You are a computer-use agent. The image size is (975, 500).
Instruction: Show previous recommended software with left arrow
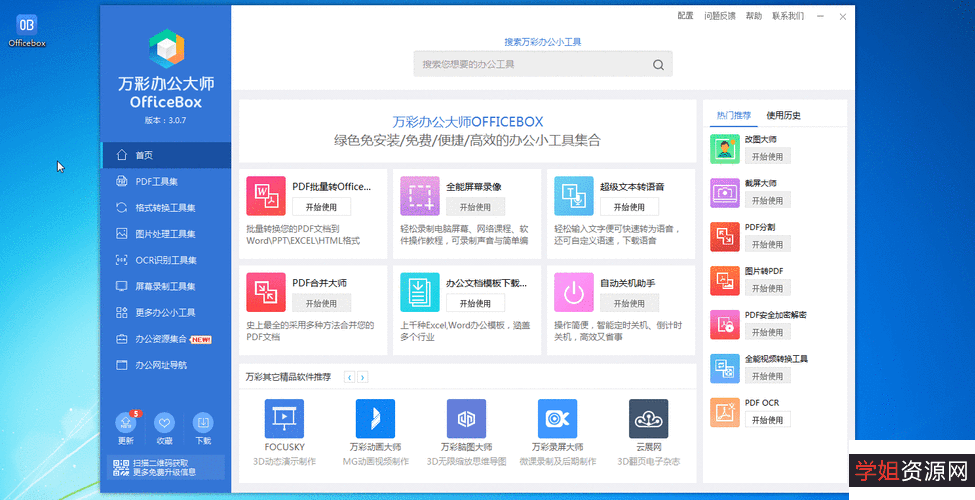[x=350, y=377]
